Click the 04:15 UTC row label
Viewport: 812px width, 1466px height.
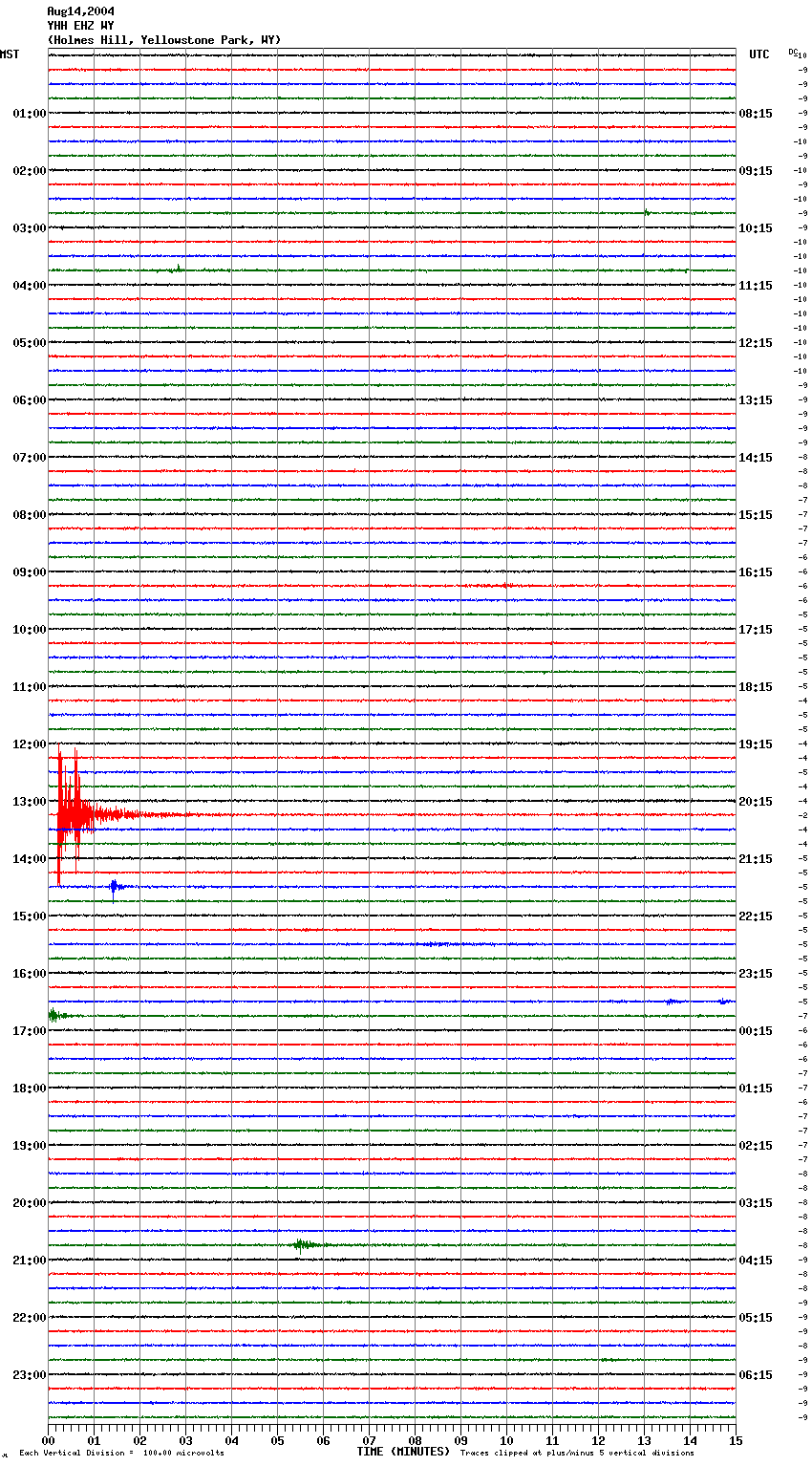(756, 1261)
